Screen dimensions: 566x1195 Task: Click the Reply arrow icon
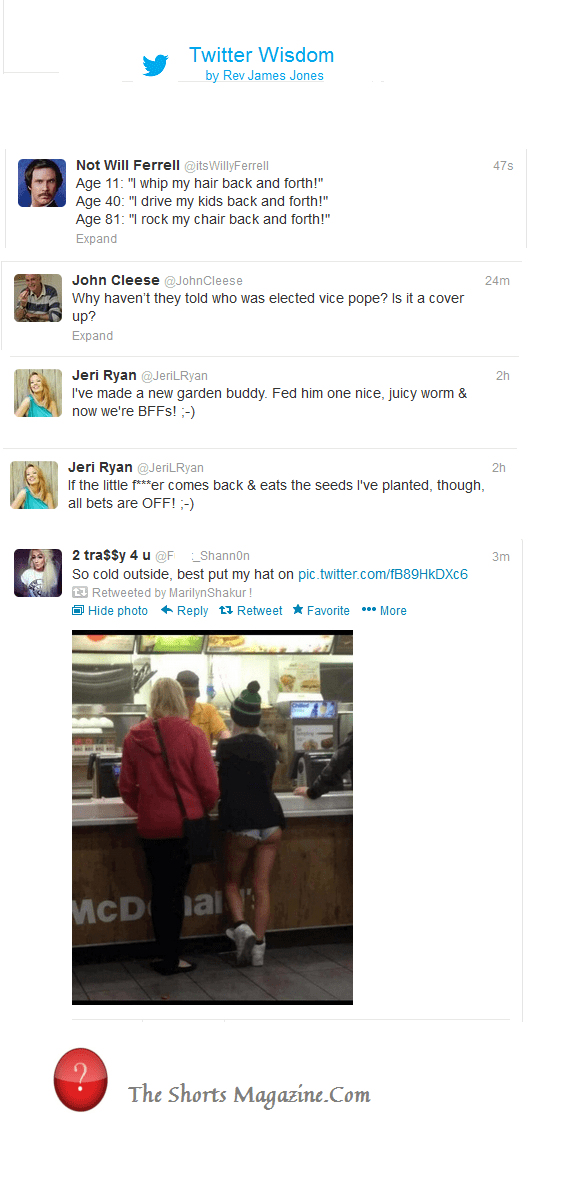(x=166, y=610)
